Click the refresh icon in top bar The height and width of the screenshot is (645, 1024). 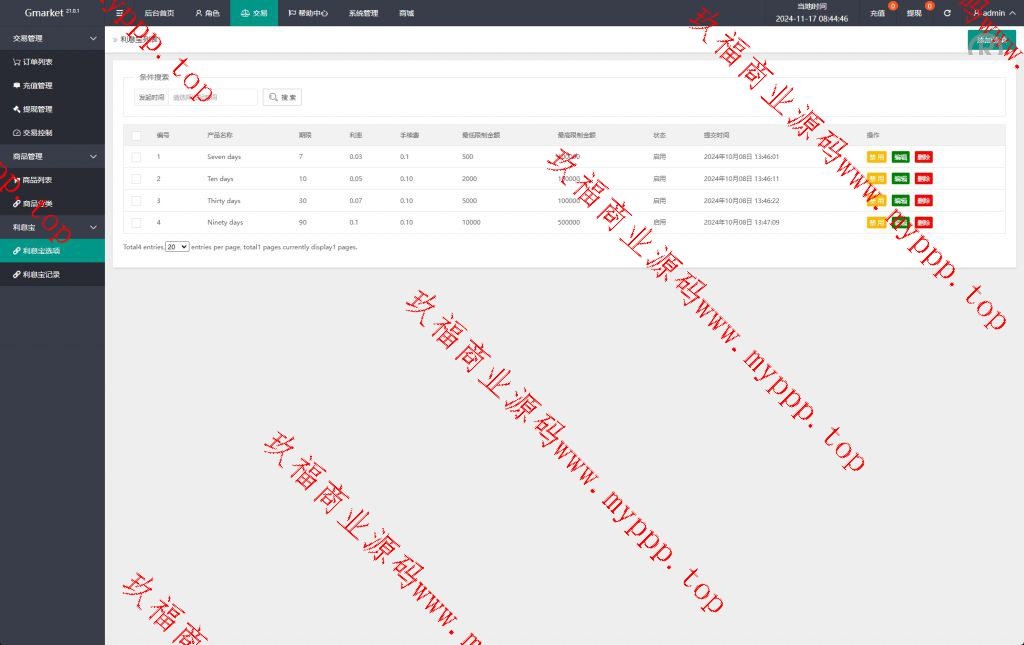[947, 13]
